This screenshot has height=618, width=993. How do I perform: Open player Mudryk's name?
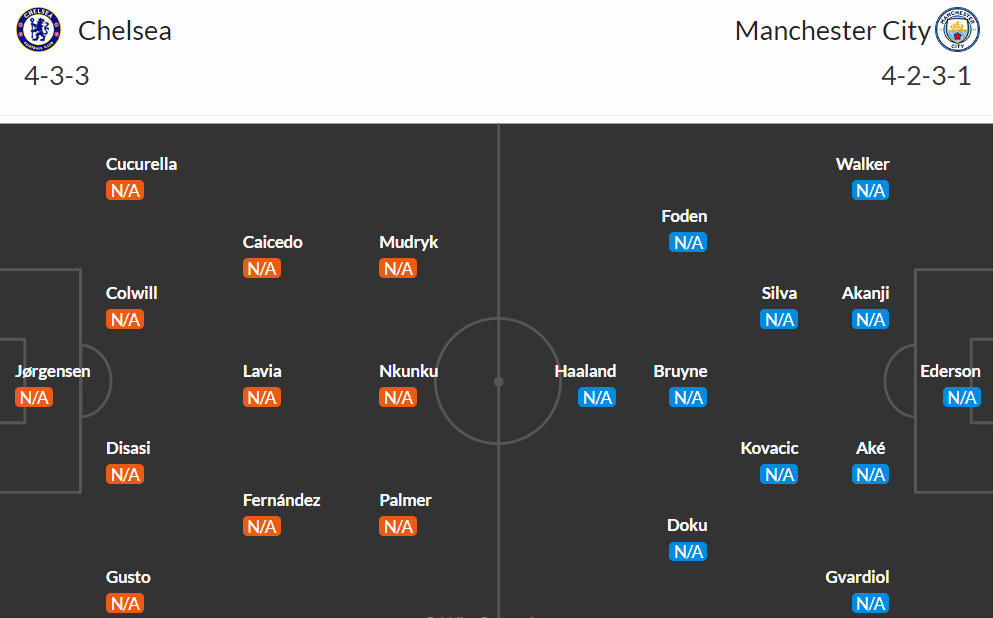(408, 242)
